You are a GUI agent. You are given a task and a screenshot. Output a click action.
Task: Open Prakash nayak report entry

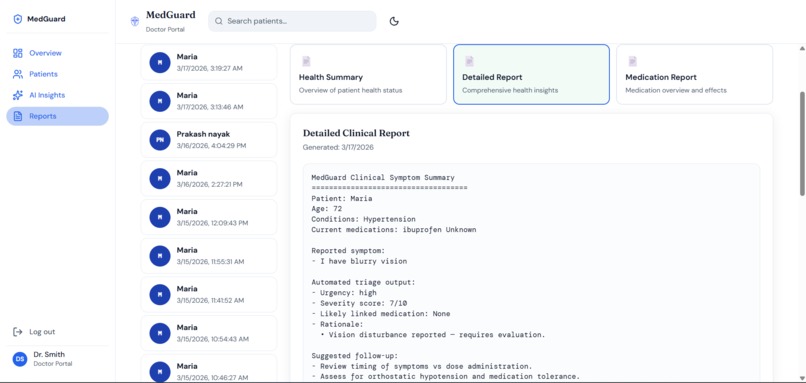(x=209, y=140)
